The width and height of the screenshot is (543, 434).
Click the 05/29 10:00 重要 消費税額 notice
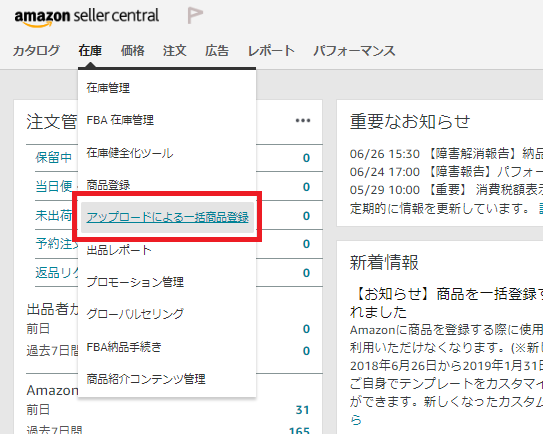[x=446, y=190]
